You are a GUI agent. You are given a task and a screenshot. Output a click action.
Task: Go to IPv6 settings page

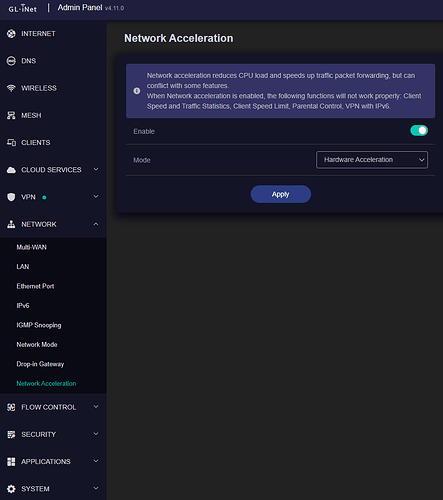(x=23, y=306)
